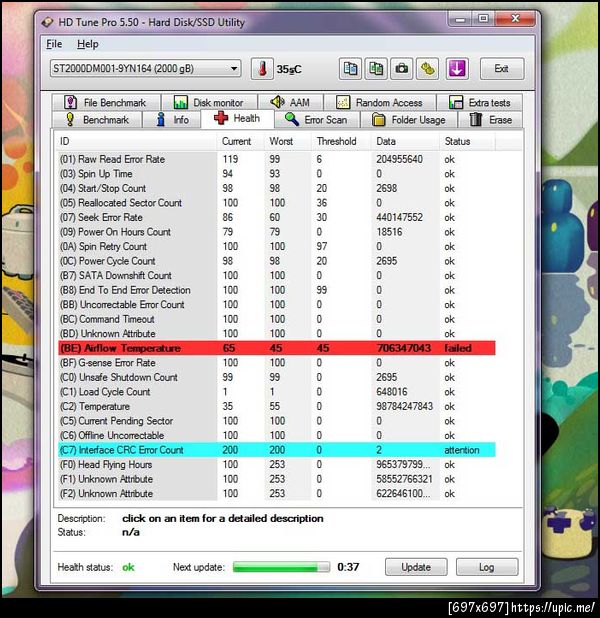The height and width of the screenshot is (618, 600).
Task: Open the AAM tab
Action: tap(291, 102)
